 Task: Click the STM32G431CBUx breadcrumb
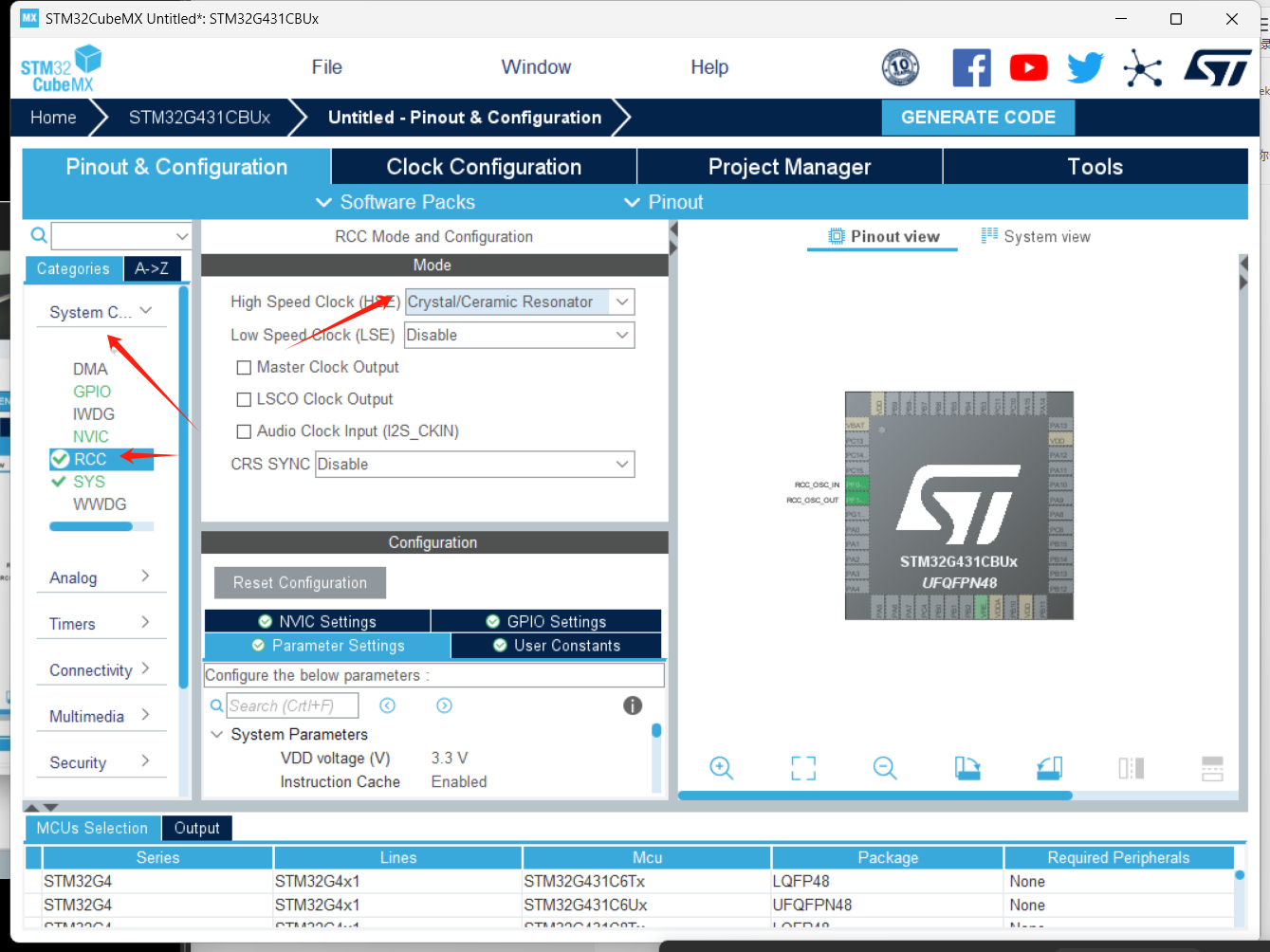pyautogui.click(x=199, y=118)
